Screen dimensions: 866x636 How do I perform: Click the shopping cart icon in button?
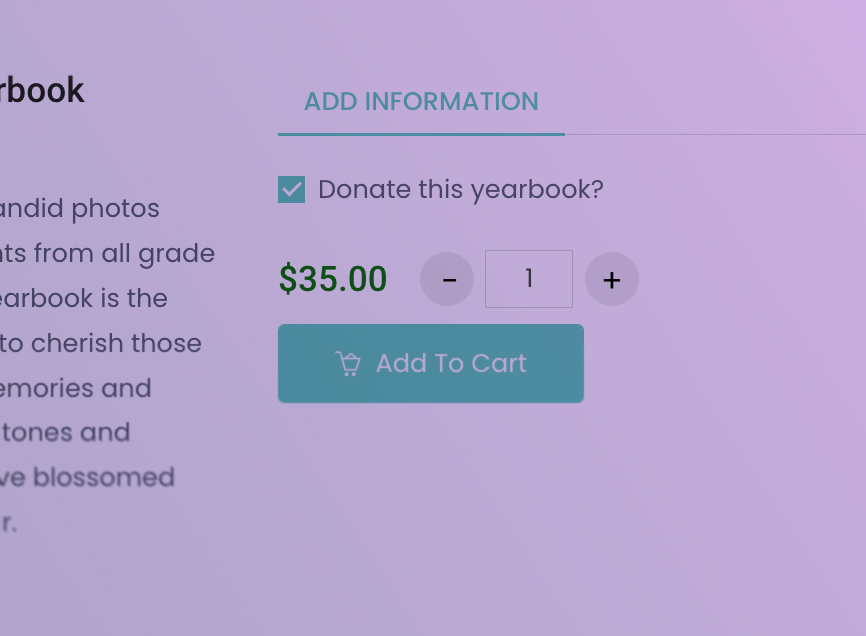point(348,364)
